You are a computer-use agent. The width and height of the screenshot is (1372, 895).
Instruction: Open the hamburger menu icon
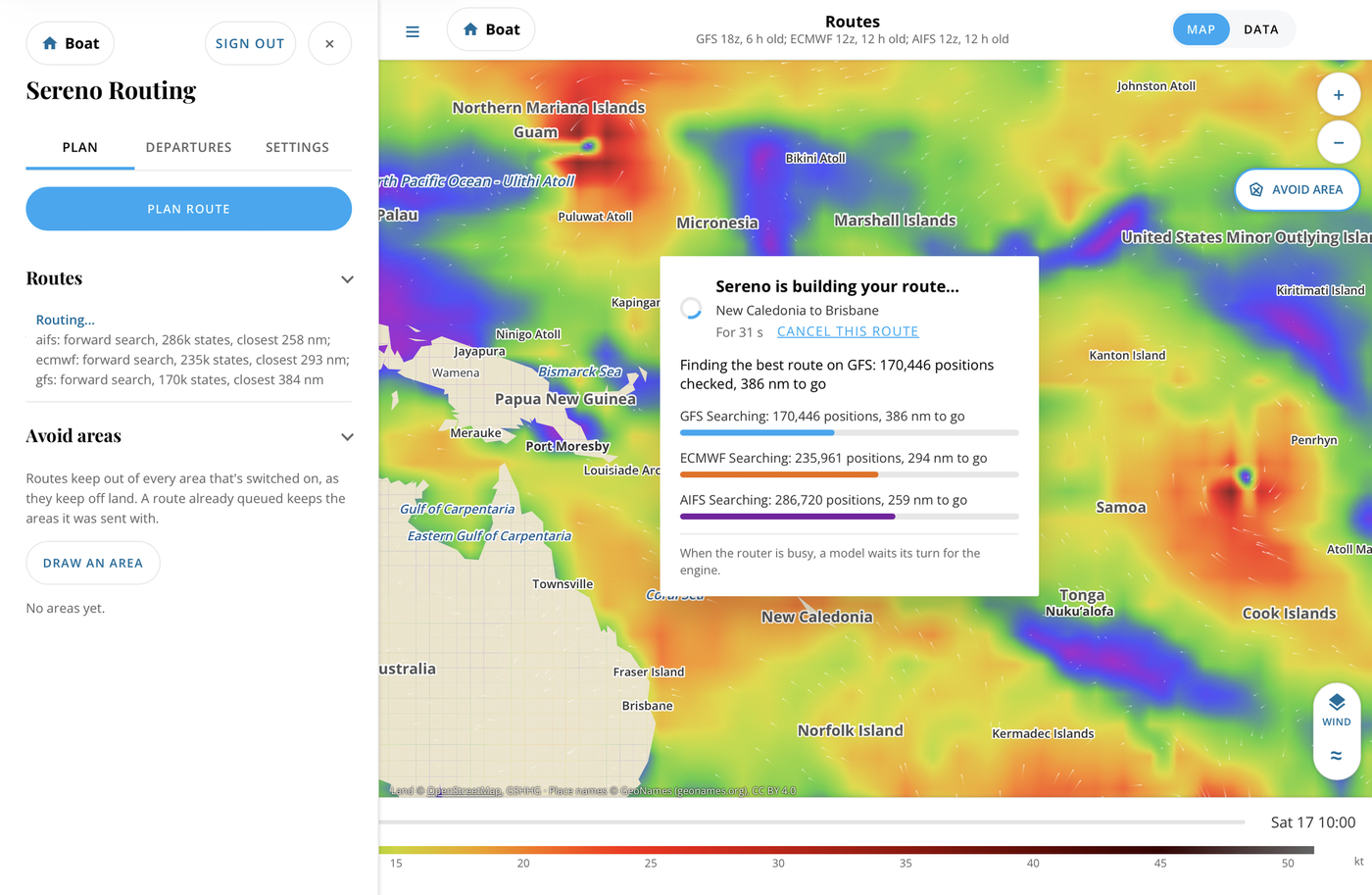pos(413,31)
